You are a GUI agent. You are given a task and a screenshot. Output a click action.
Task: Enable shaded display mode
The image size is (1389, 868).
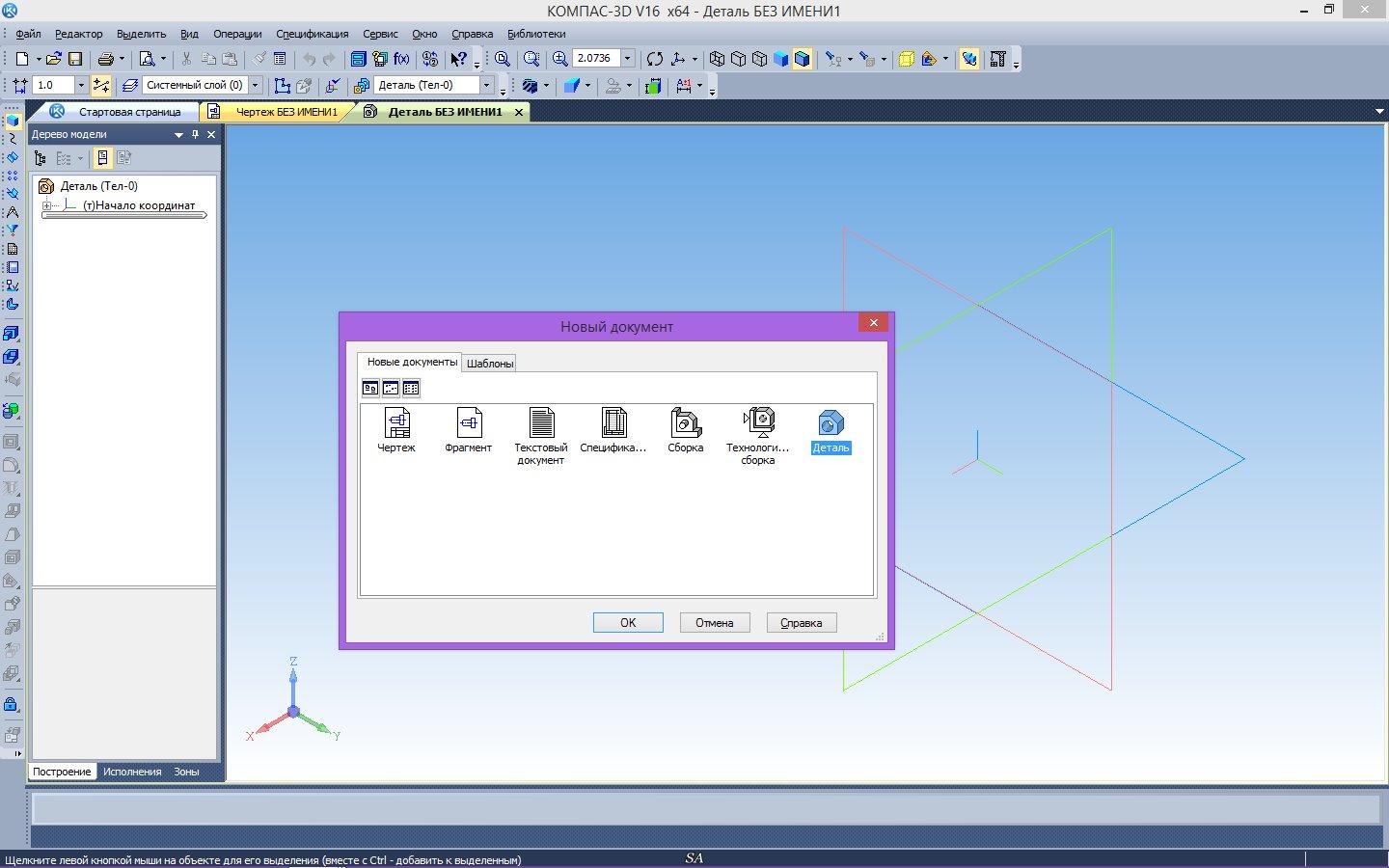781,59
